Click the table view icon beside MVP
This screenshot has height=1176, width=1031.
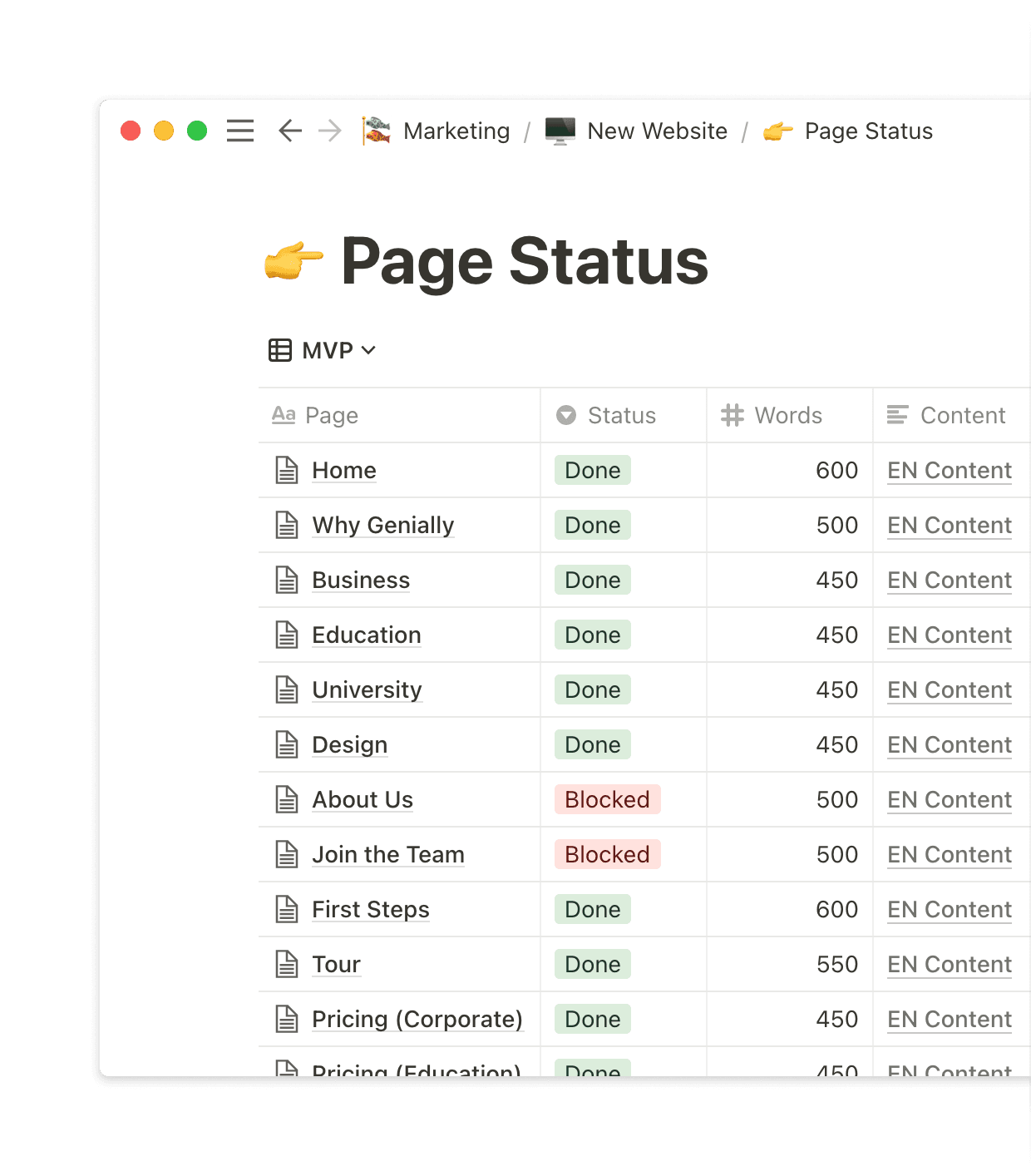coord(279,350)
